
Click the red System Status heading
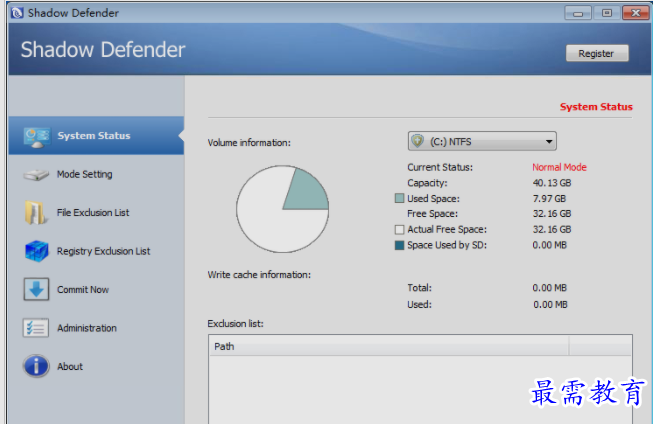pos(596,107)
